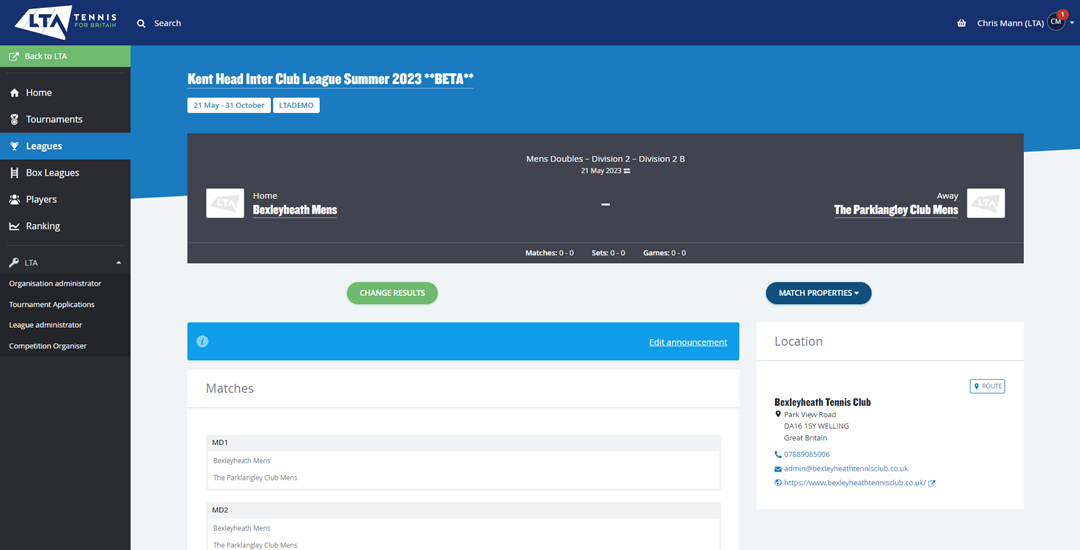Click the Edit announcement link

point(687,342)
